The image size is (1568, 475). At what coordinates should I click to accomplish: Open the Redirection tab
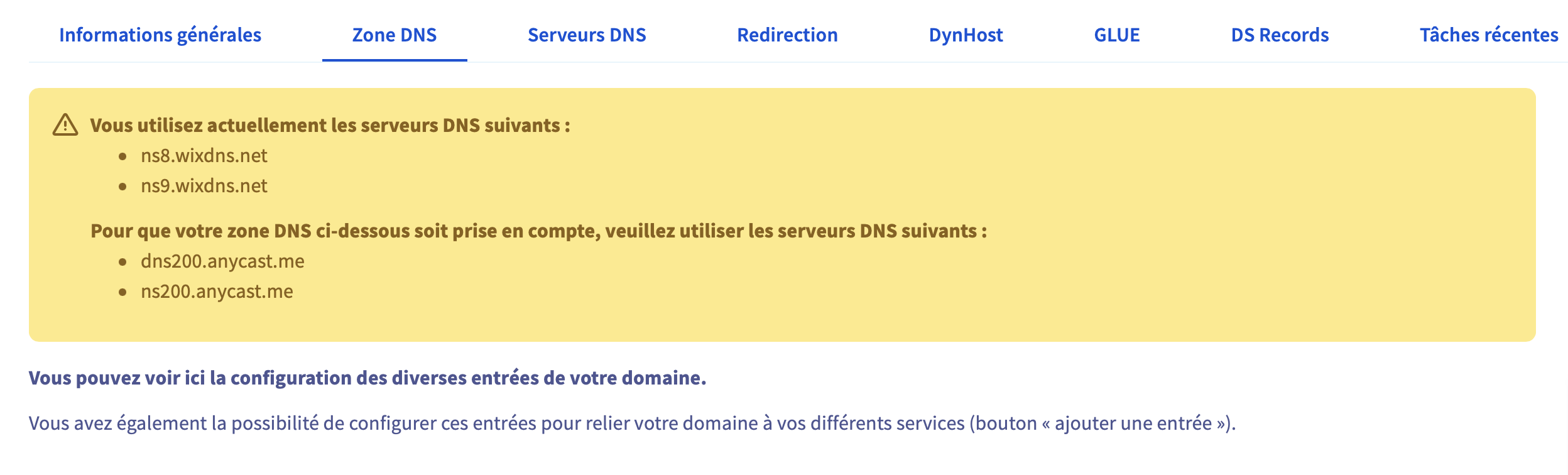(787, 35)
